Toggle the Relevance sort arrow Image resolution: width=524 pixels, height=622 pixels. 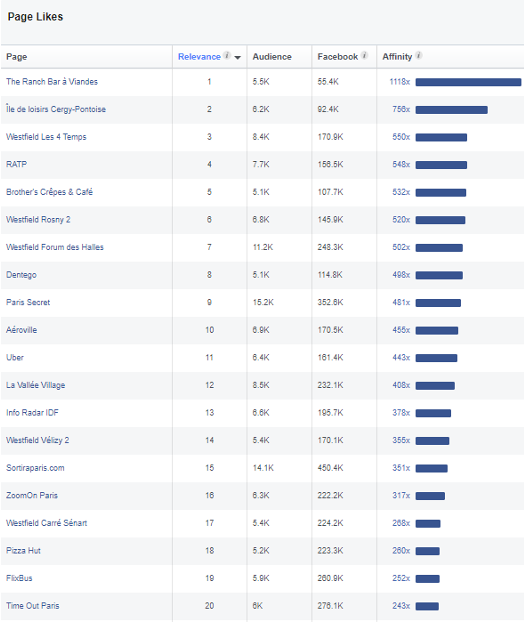[238, 58]
